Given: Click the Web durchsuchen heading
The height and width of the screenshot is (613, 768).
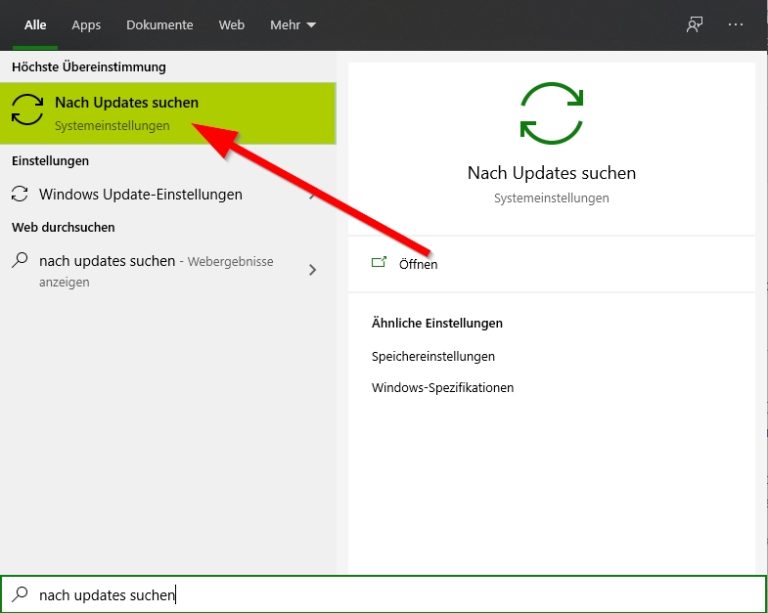Looking at the screenshot, I should tap(63, 228).
